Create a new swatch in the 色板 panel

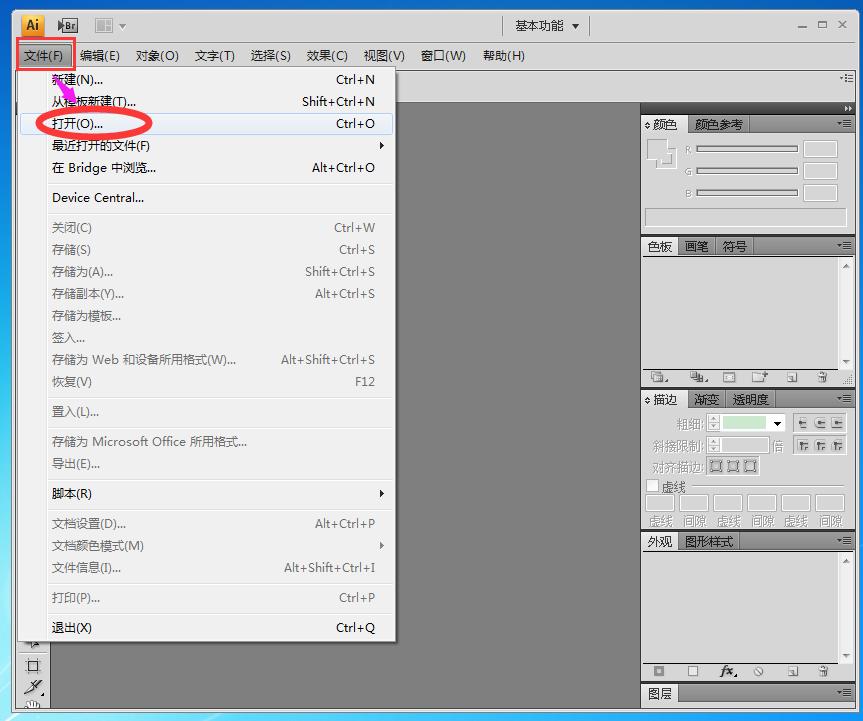pos(791,377)
